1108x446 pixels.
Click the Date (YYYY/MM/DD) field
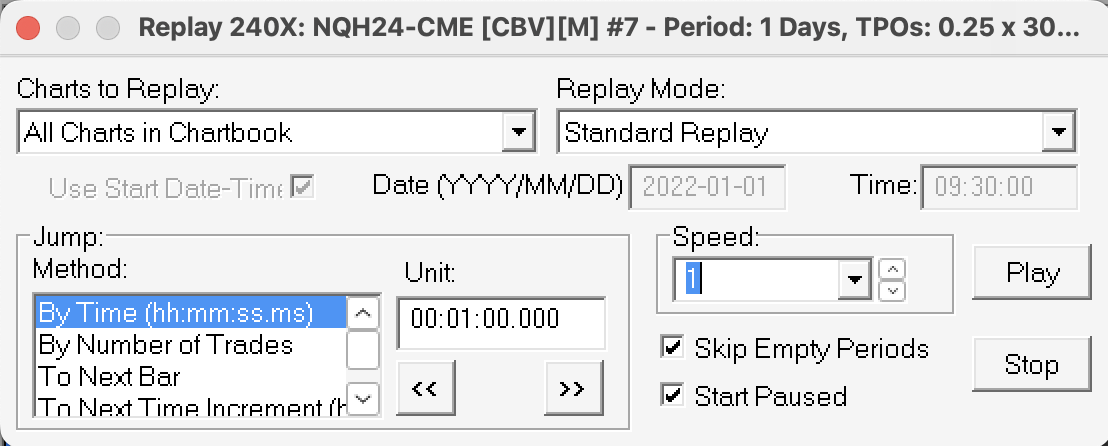pos(707,186)
